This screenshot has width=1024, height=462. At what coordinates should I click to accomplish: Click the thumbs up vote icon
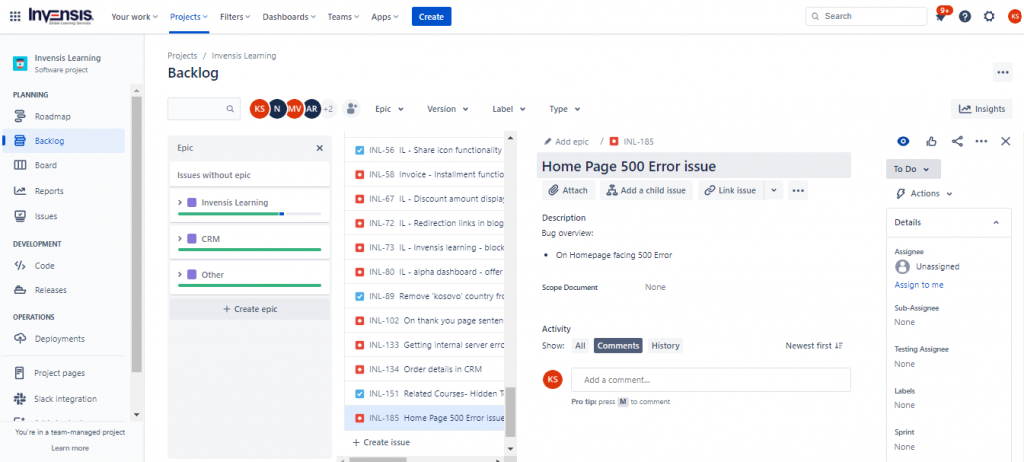[x=931, y=142]
